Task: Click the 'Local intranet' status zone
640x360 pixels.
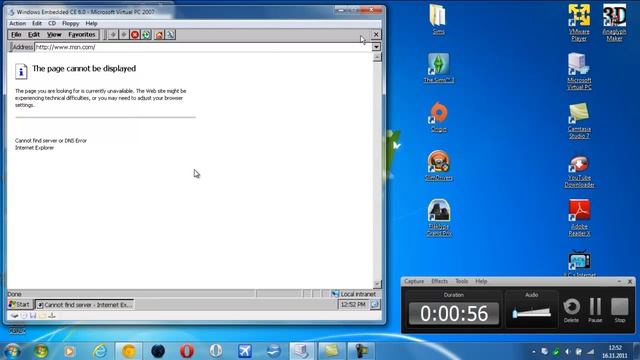Action: tap(353, 294)
